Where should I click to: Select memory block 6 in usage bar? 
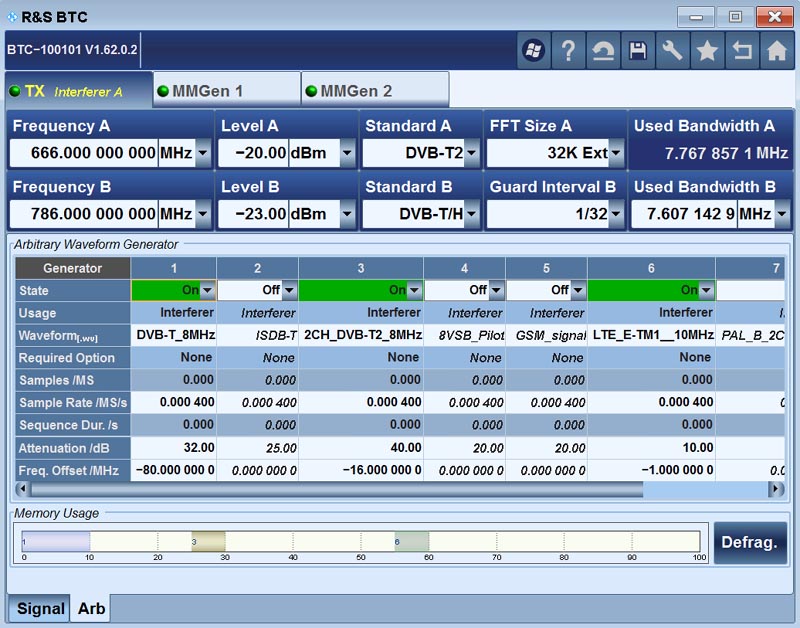point(412,541)
